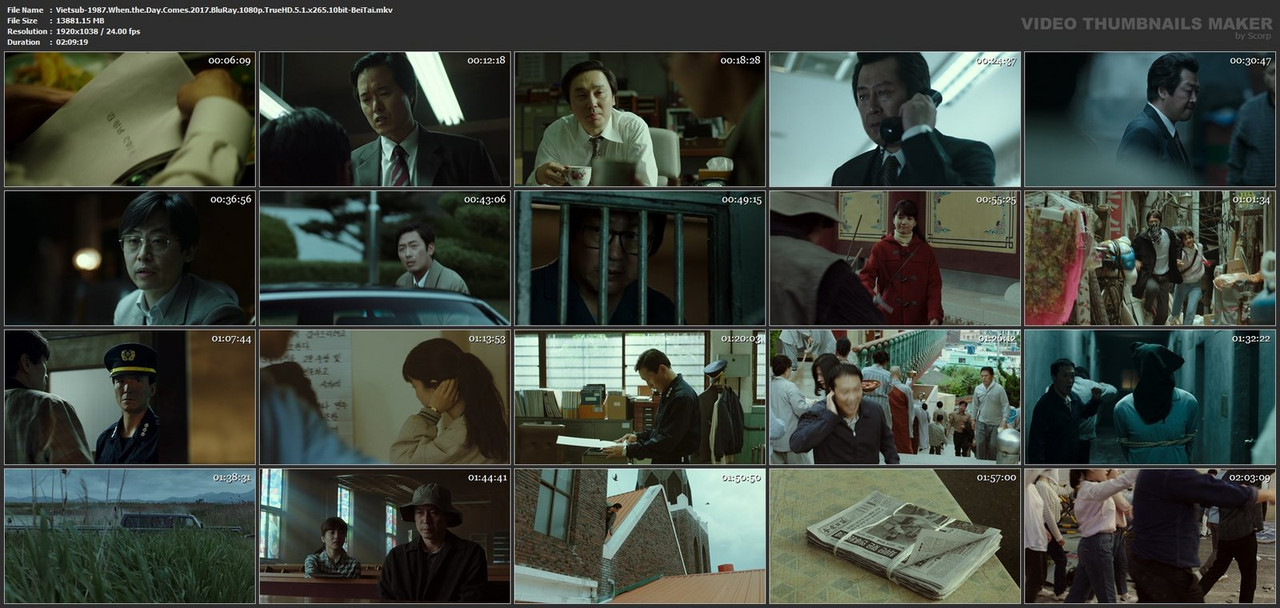Open the alley thumbnail stamped 01:01:34
The width and height of the screenshot is (1280, 608).
click(1150, 259)
